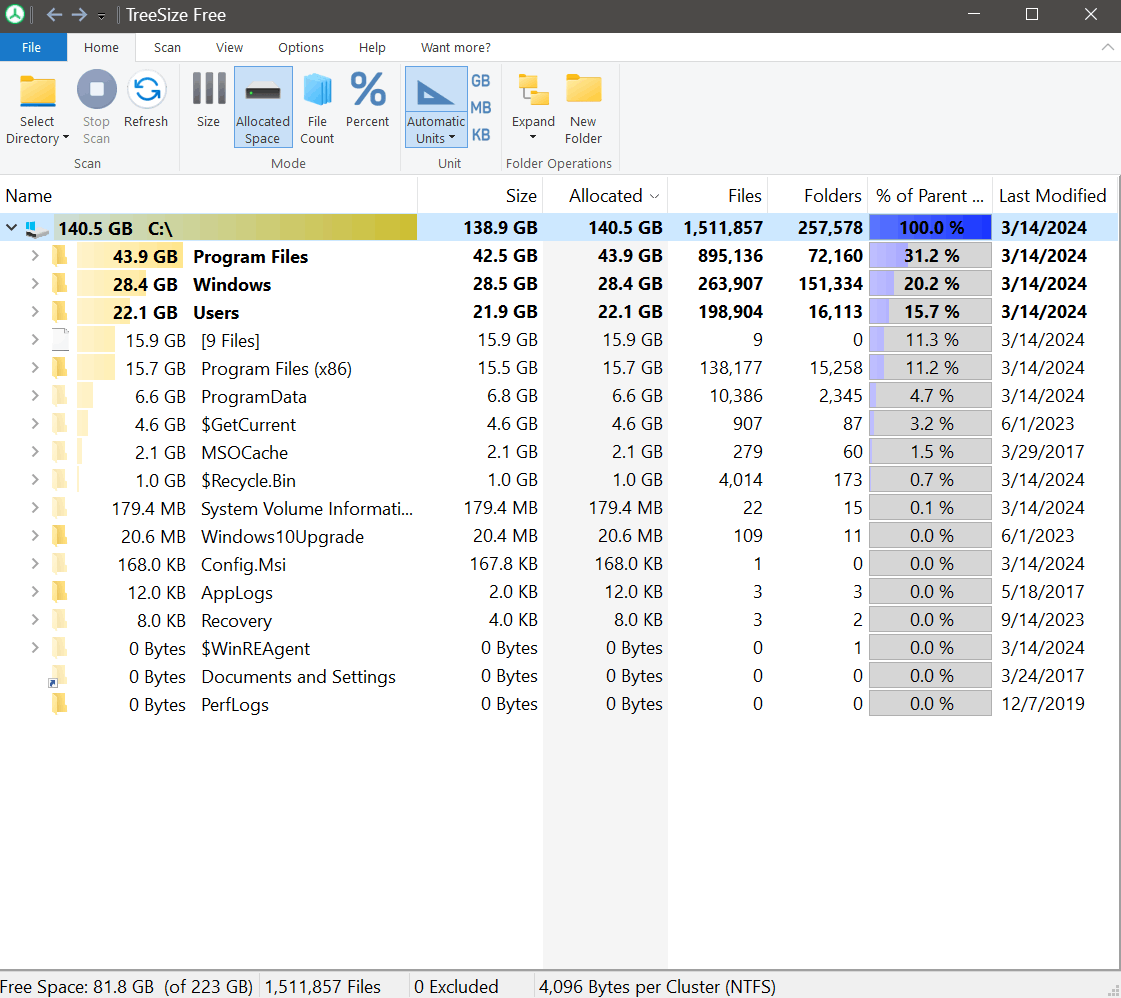Expand the Program Files (x86) folder
Viewport: 1121px width, 998px height.
[x=35, y=368]
